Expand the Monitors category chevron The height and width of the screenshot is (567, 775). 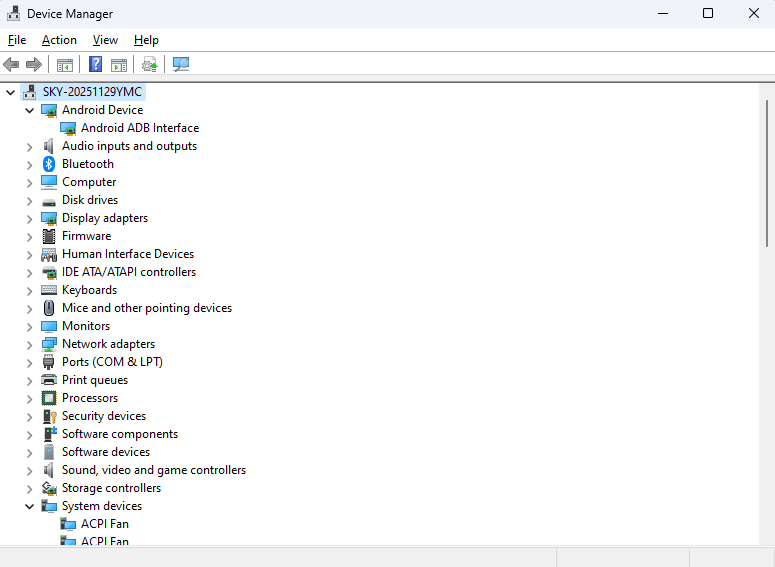click(x=30, y=327)
